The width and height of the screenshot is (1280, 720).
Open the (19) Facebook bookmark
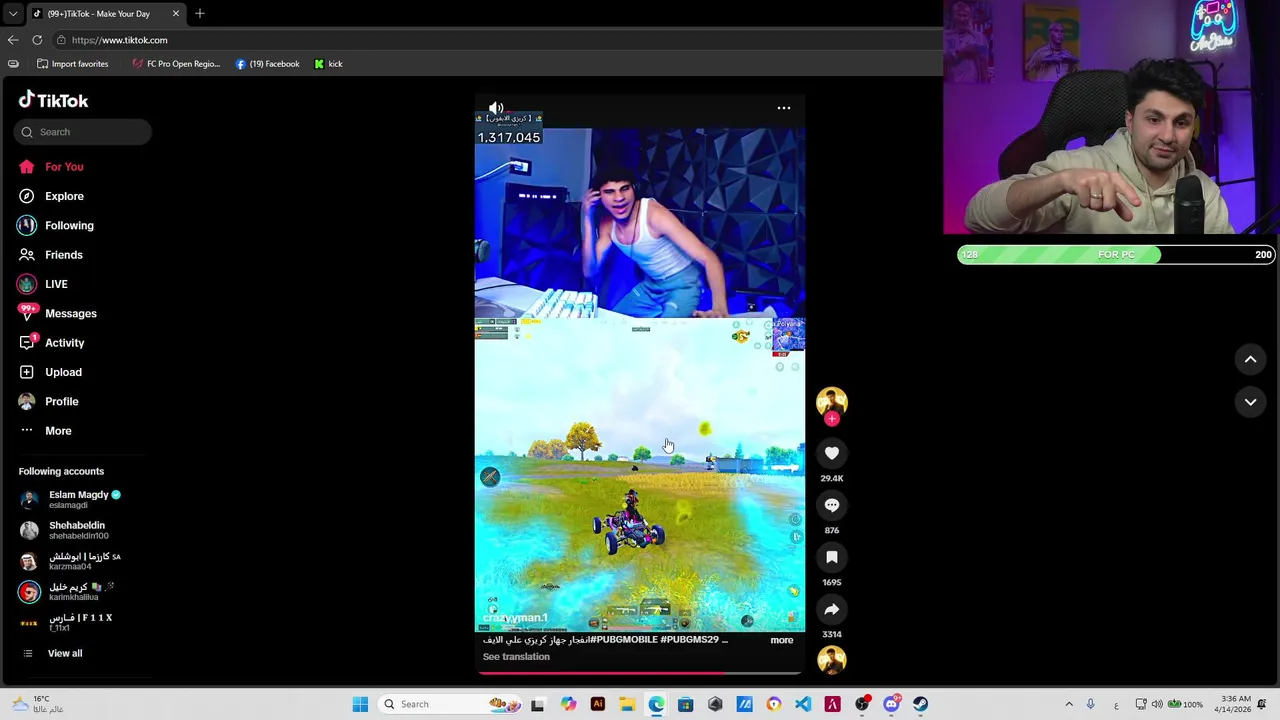267,64
